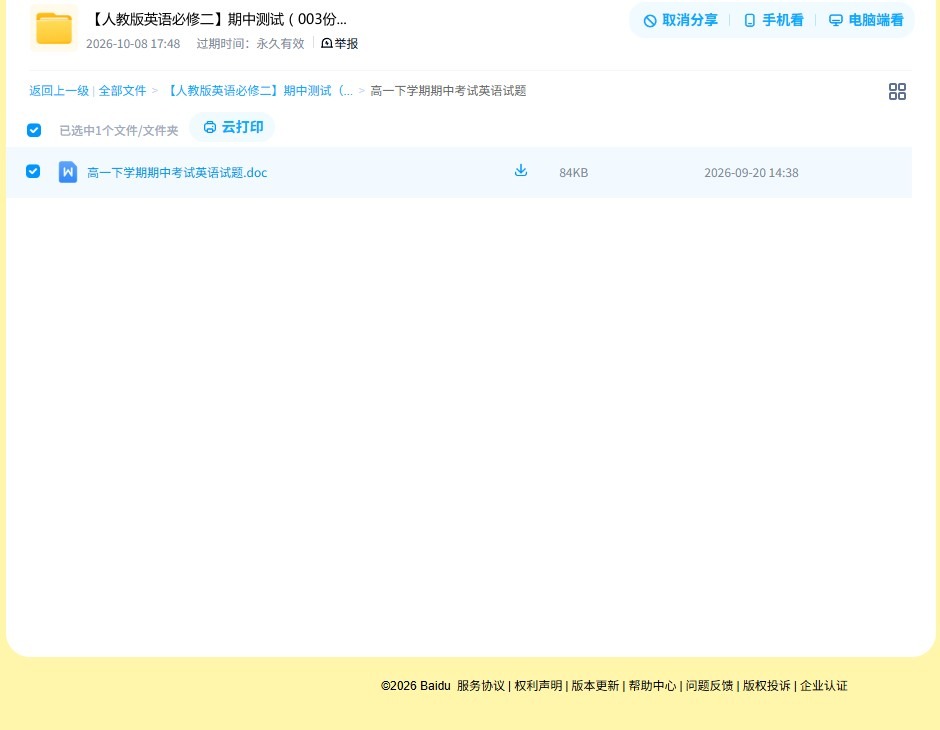Toggle the select-all checkbox

[x=34, y=130]
